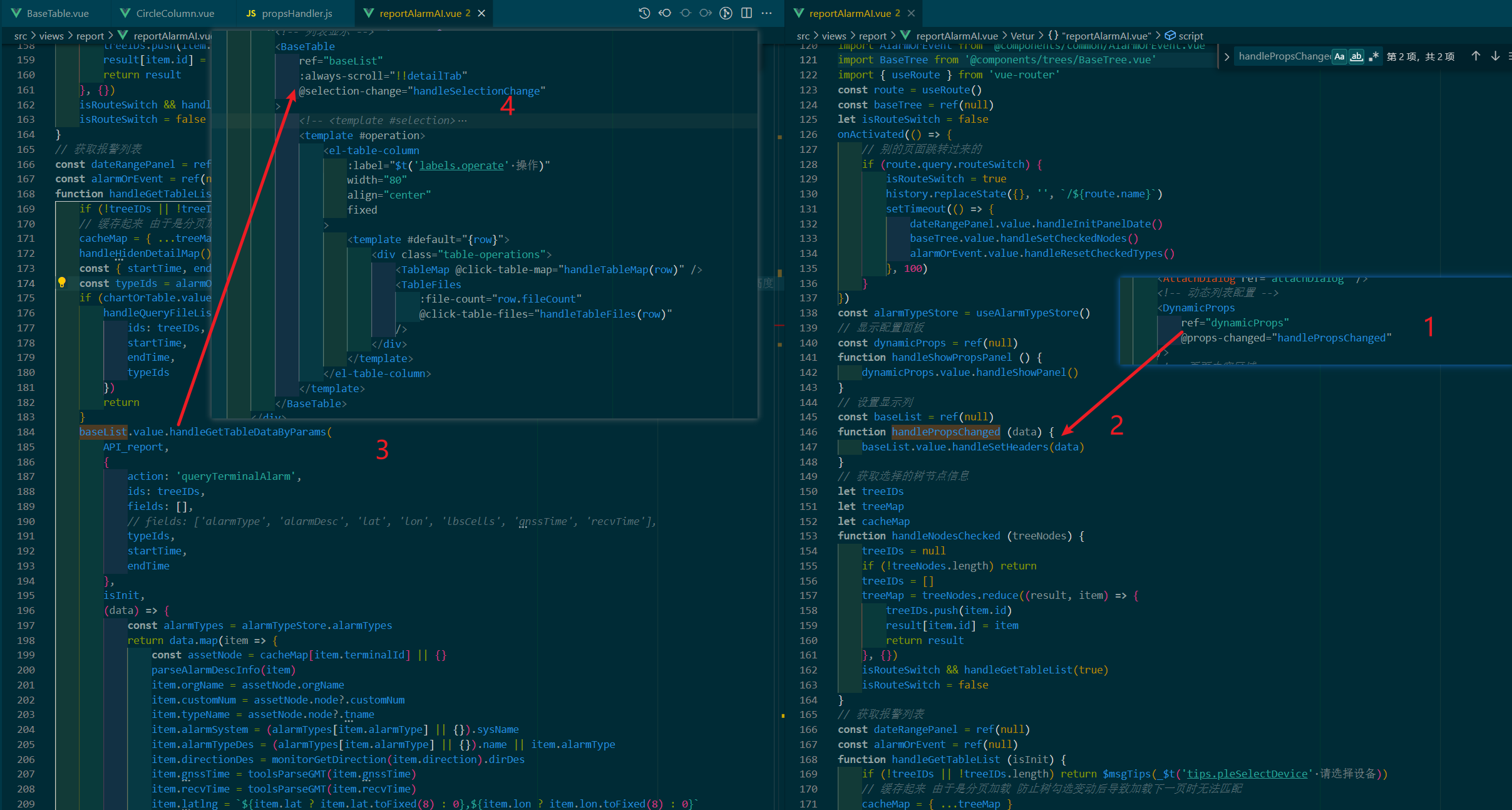The height and width of the screenshot is (810, 1512).
Task: Click the lightbulb quick-fix icon
Action: [x=62, y=283]
